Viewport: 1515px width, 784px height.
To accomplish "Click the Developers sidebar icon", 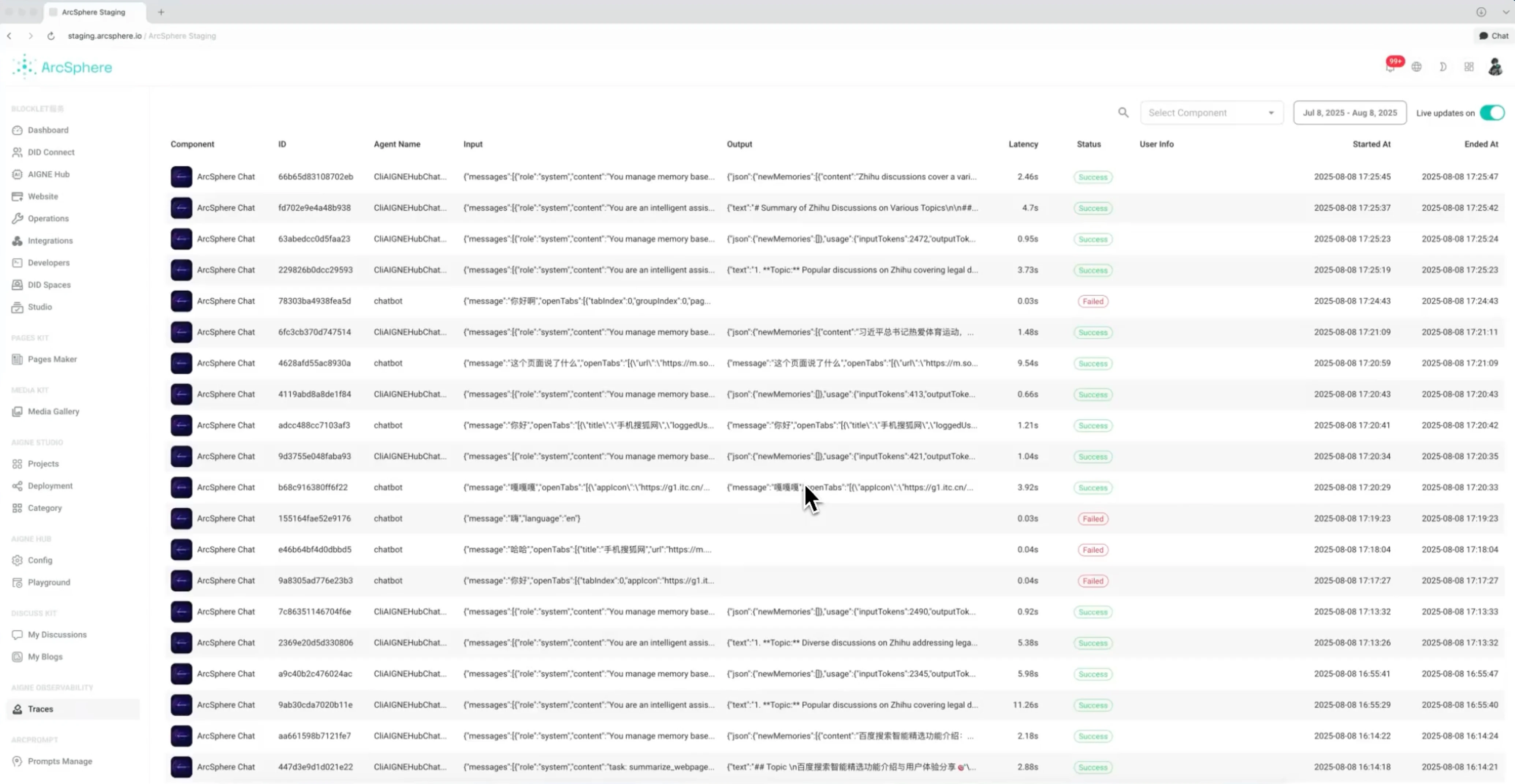I will coord(17,263).
